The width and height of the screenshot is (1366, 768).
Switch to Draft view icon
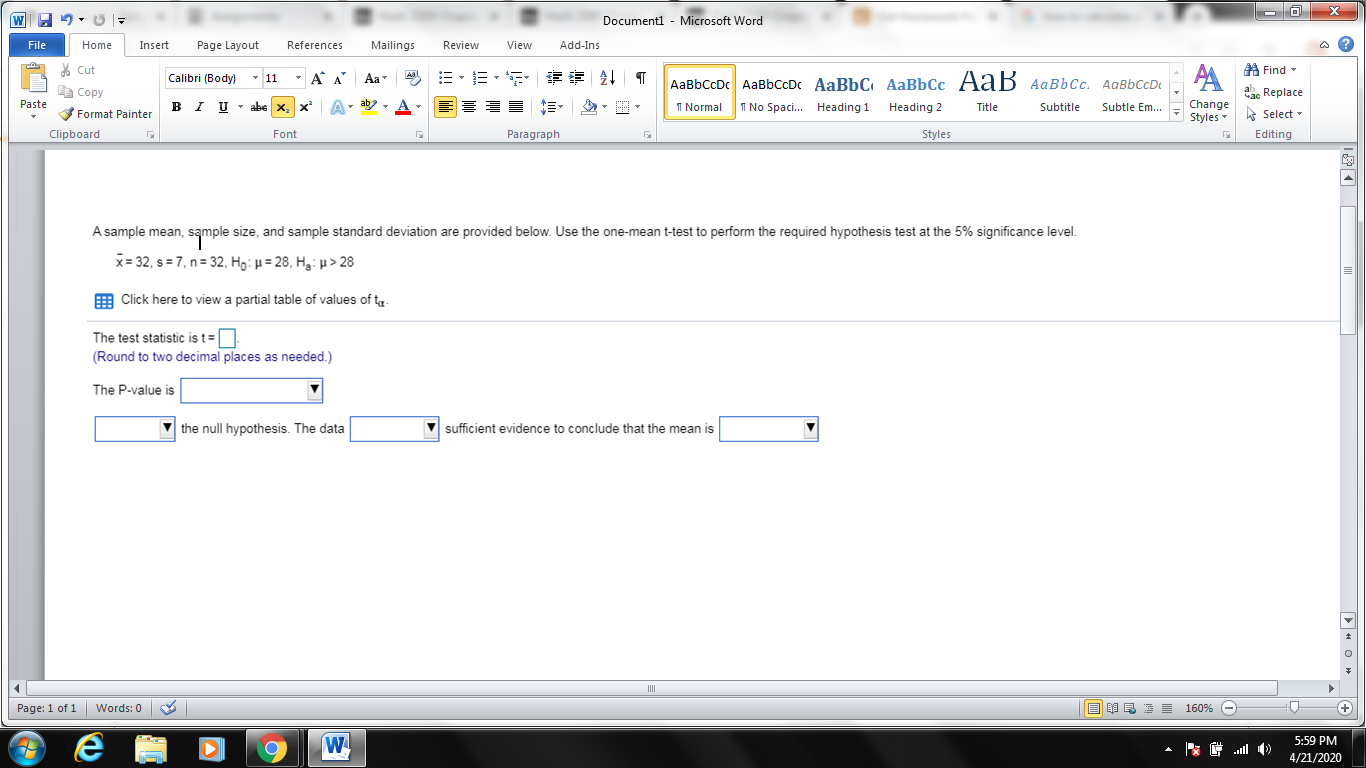coord(1166,709)
